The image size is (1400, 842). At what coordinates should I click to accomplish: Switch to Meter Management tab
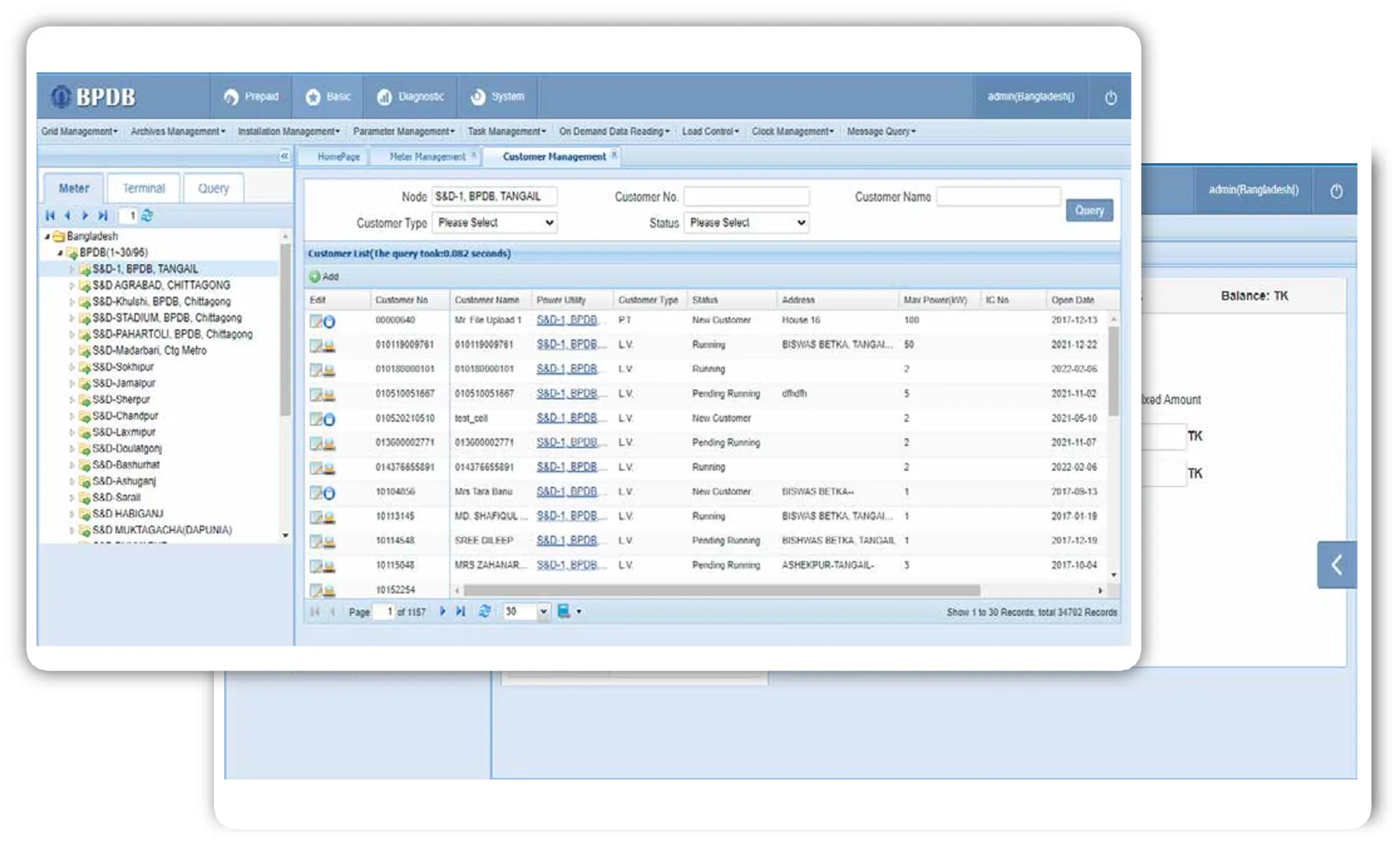tap(427, 157)
